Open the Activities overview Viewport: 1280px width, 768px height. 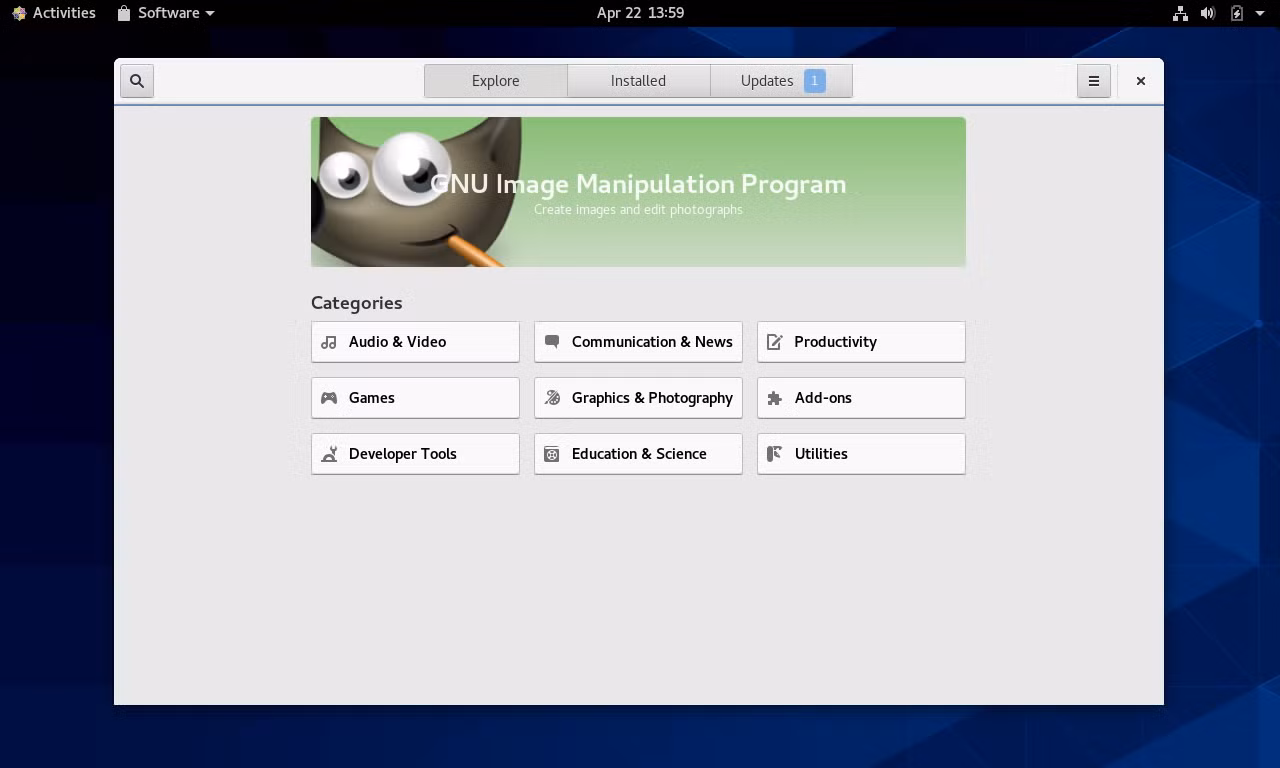pos(53,13)
